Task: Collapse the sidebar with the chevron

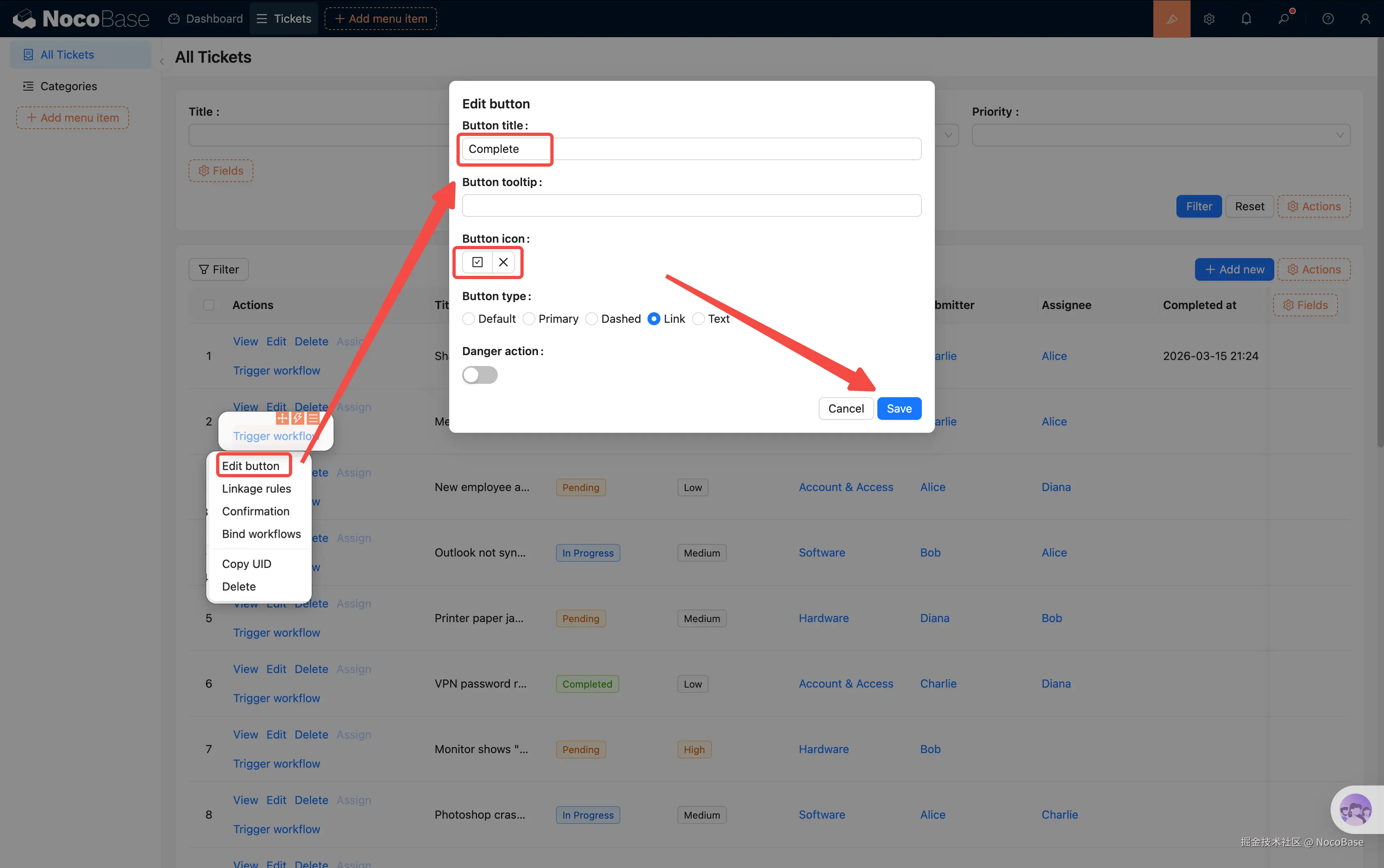Action: (162, 61)
